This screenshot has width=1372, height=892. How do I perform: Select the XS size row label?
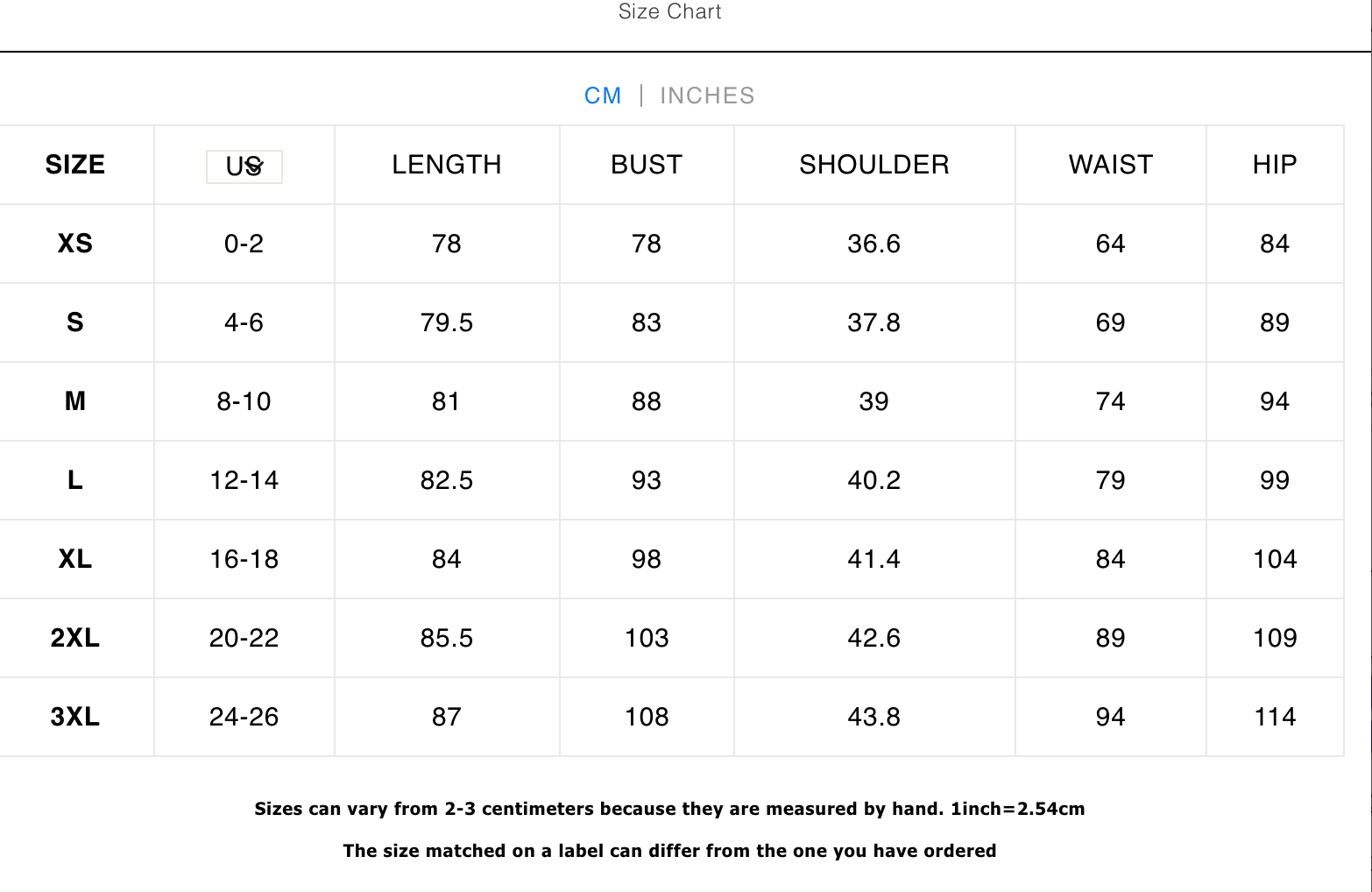pyautogui.click(x=75, y=244)
